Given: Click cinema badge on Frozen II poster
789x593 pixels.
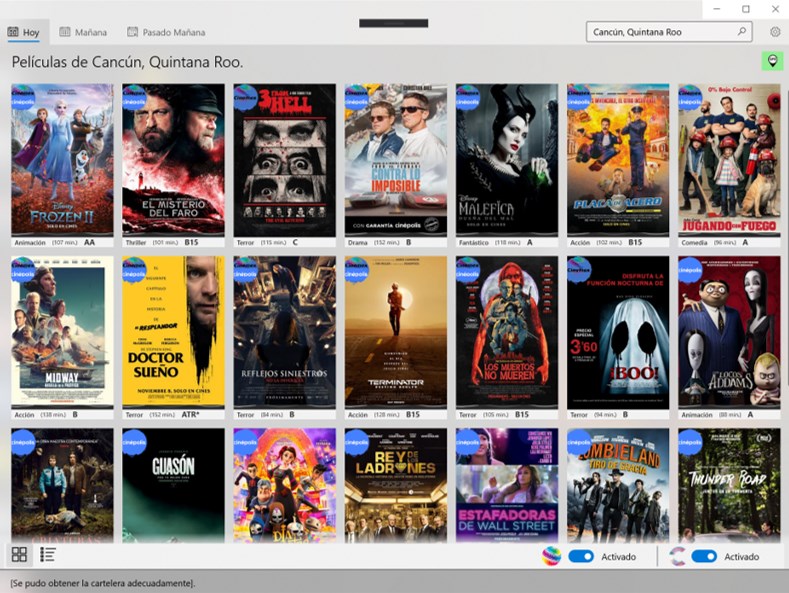Looking at the screenshot, I should (23, 97).
